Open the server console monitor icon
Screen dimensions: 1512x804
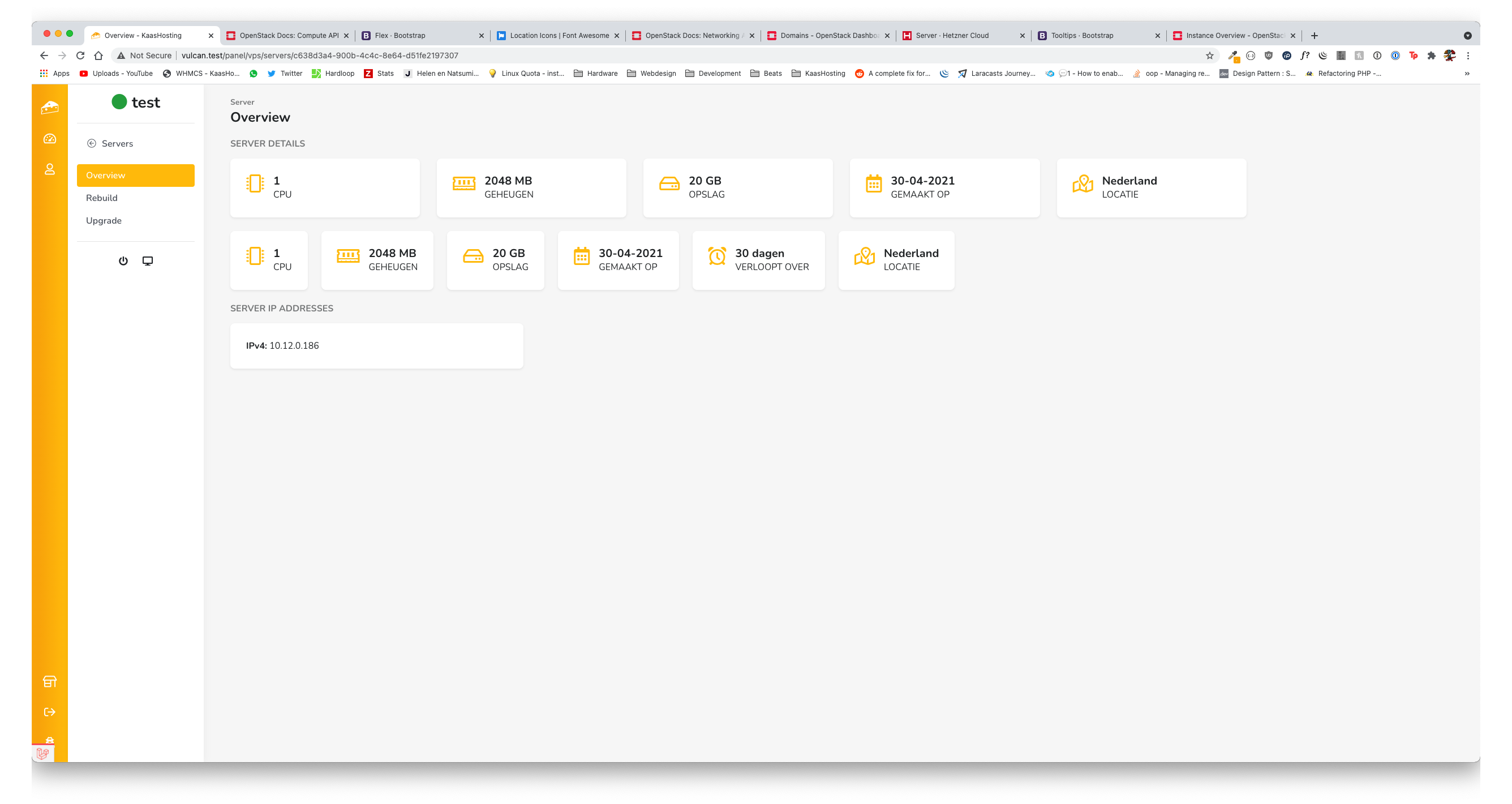point(147,261)
